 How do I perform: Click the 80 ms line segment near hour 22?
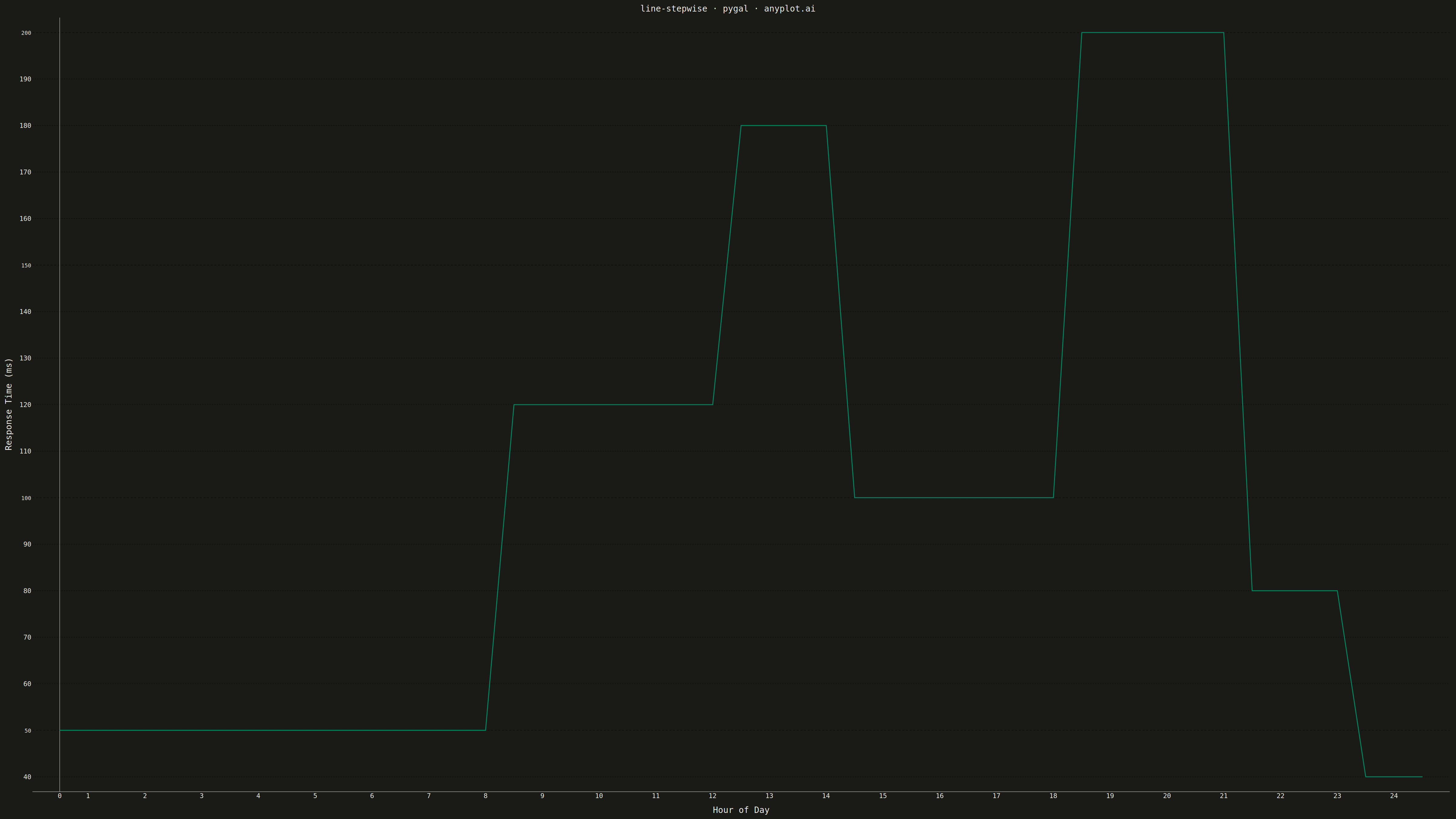coord(1294,591)
